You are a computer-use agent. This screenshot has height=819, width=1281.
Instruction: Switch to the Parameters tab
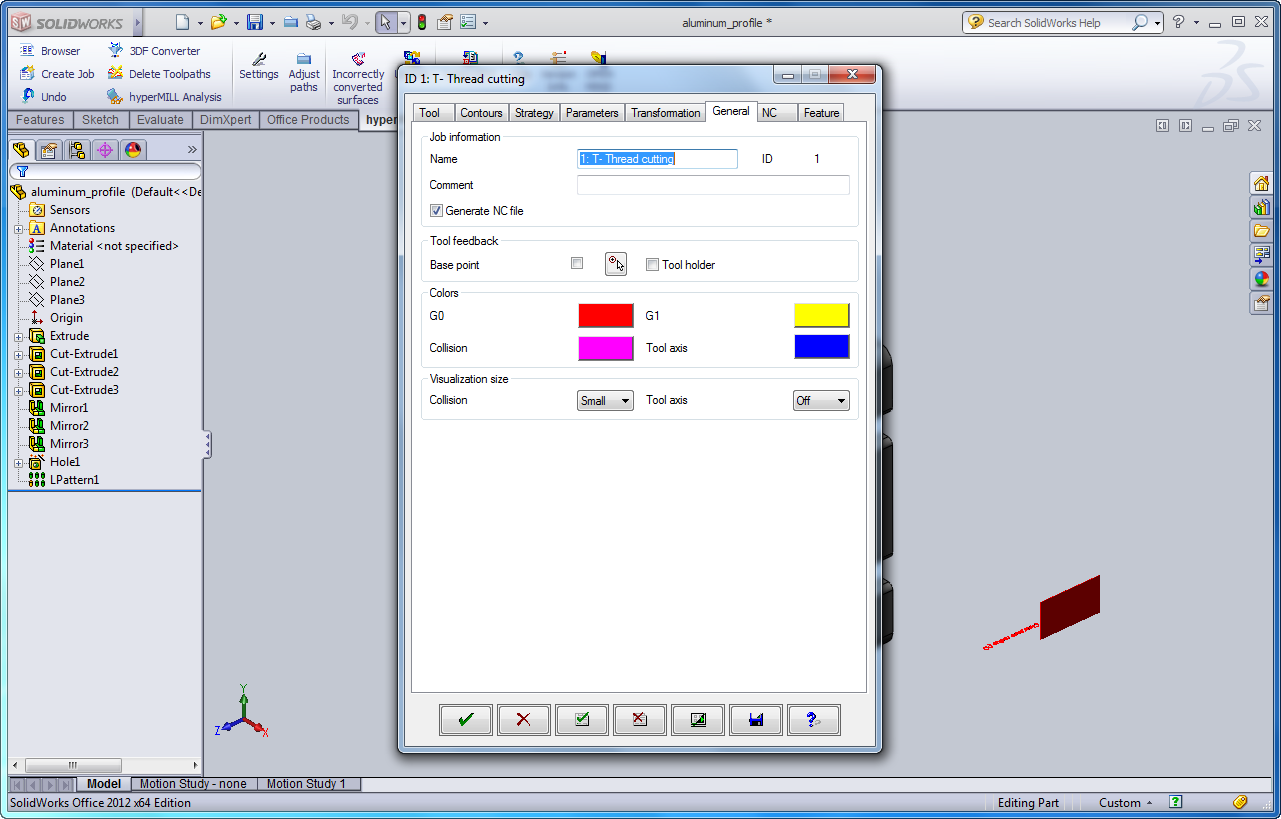pyautogui.click(x=592, y=113)
